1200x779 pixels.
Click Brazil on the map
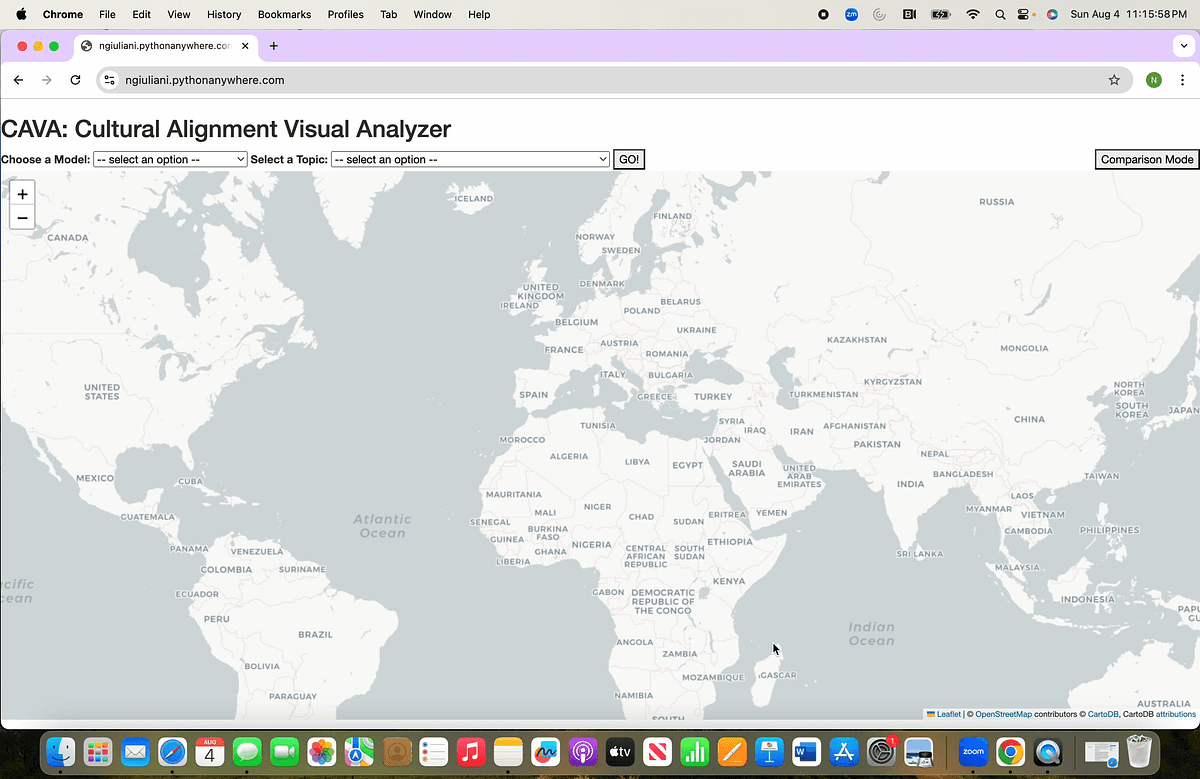(316, 634)
